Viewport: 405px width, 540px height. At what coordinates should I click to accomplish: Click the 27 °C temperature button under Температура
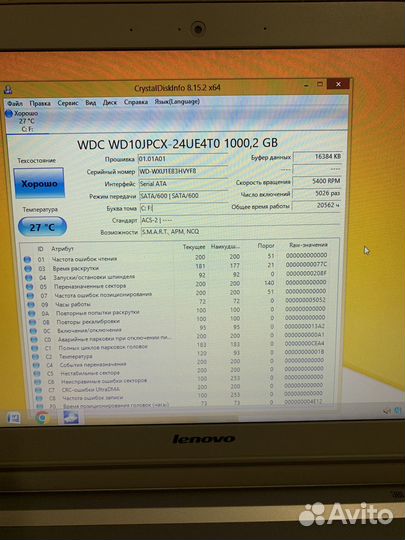click(x=42, y=227)
